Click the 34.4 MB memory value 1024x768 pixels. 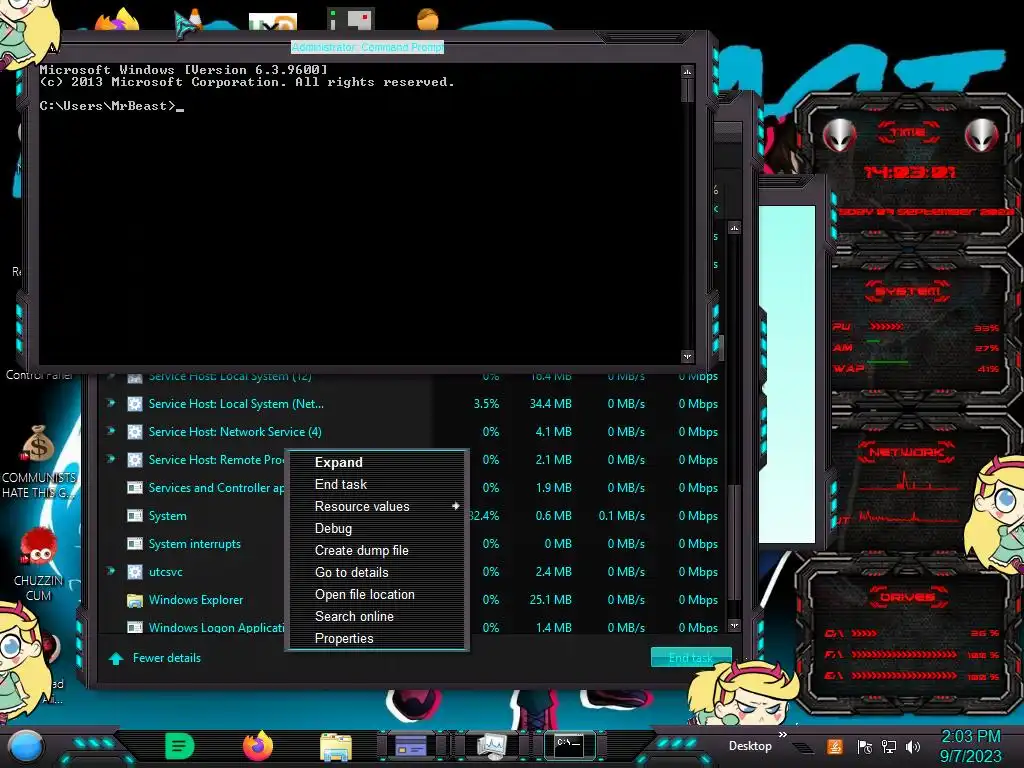pyautogui.click(x=551, y=404)
